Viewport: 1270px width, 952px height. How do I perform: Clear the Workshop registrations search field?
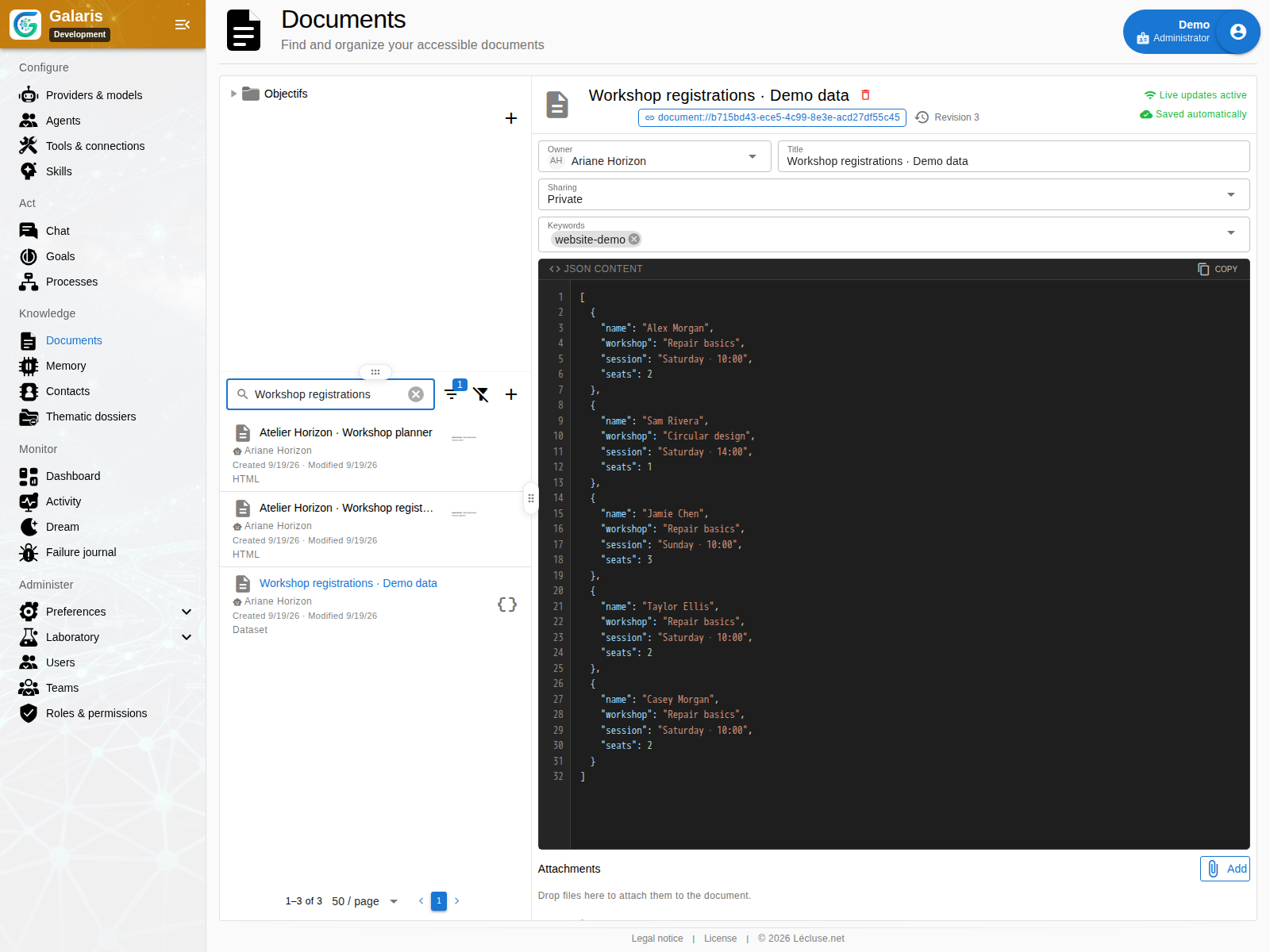coord(416,394)
